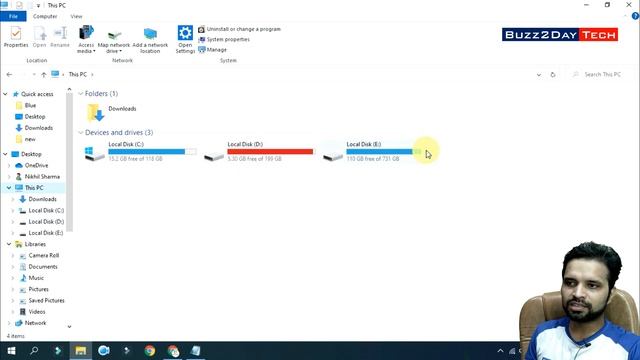
Task: Select Local Disk (D:) in the navigation tree
Action: tap(46, 222)
